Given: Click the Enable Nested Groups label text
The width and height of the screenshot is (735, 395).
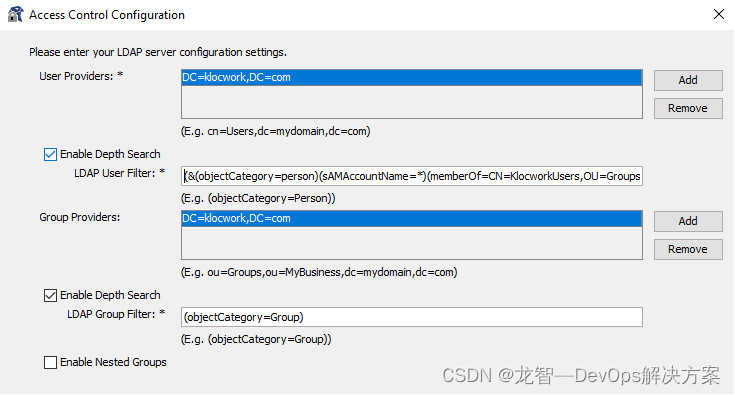Looking at the screenshot, I should pos(113,362).
